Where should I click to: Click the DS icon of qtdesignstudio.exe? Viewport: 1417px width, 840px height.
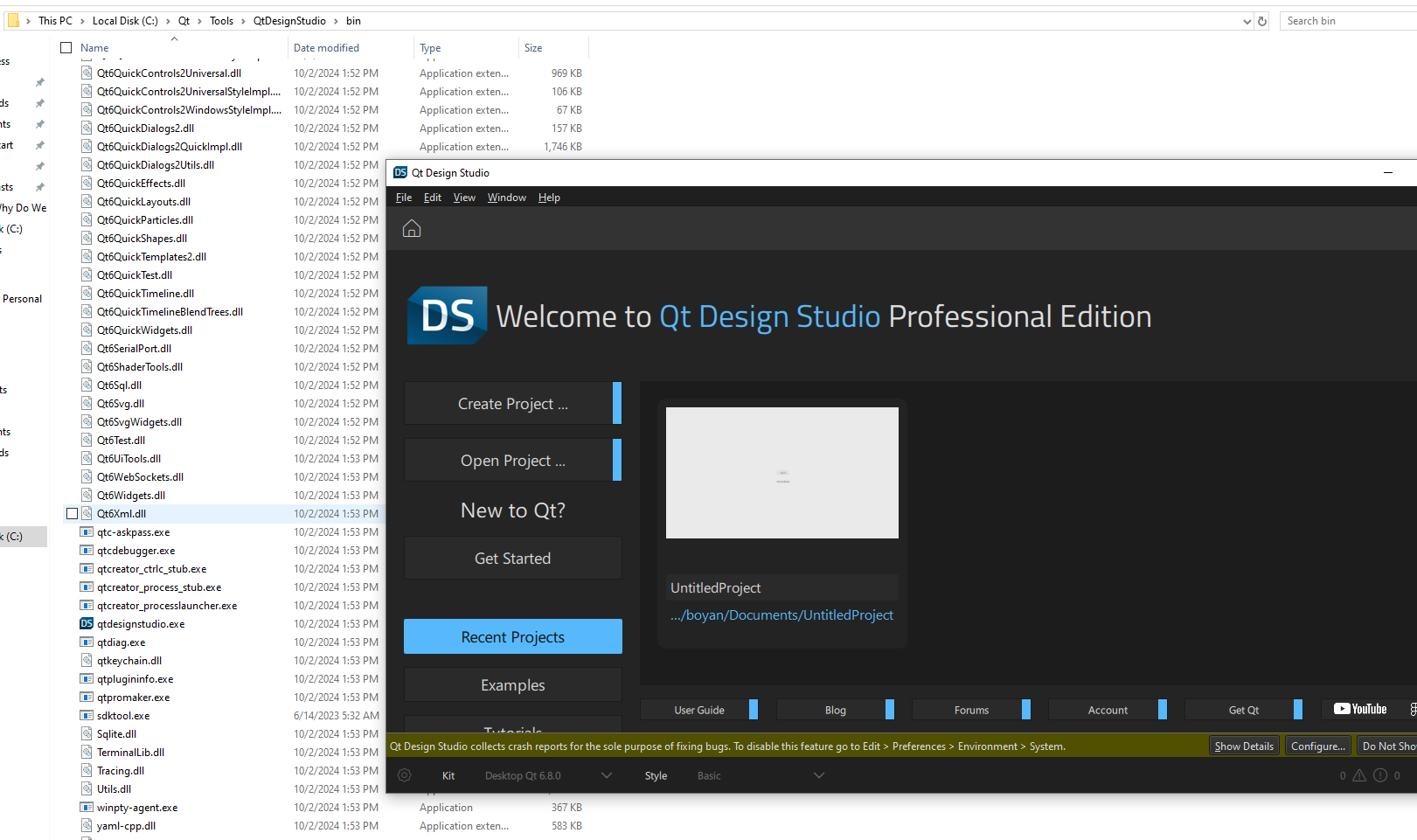coord(87,624)
